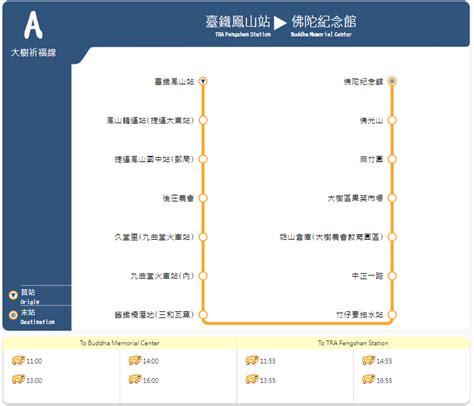474x406 pixels.
Task: Click the stop circle for 大樹區果菜市場
Action: click(x=392, y=198)
